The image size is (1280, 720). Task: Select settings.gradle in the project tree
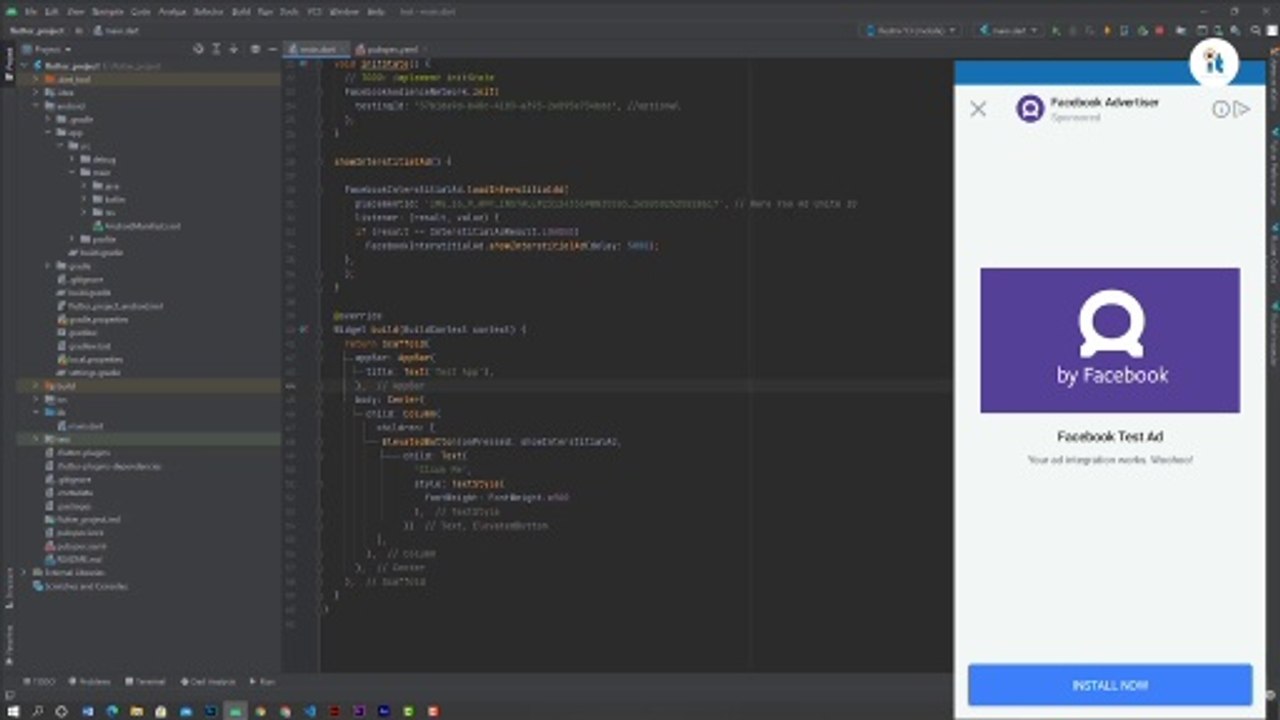(88, 372)
